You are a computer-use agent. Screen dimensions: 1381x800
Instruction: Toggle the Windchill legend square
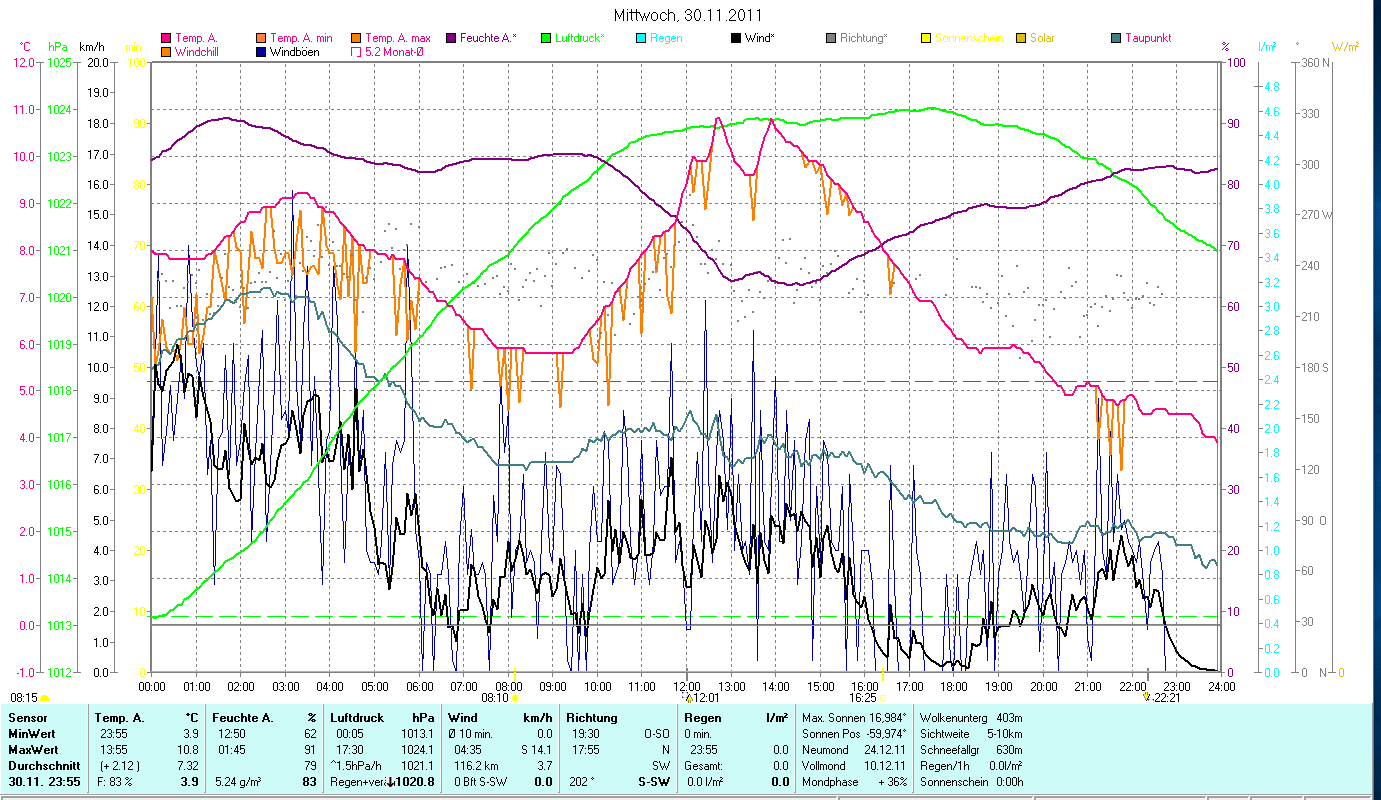click(165, 51)
